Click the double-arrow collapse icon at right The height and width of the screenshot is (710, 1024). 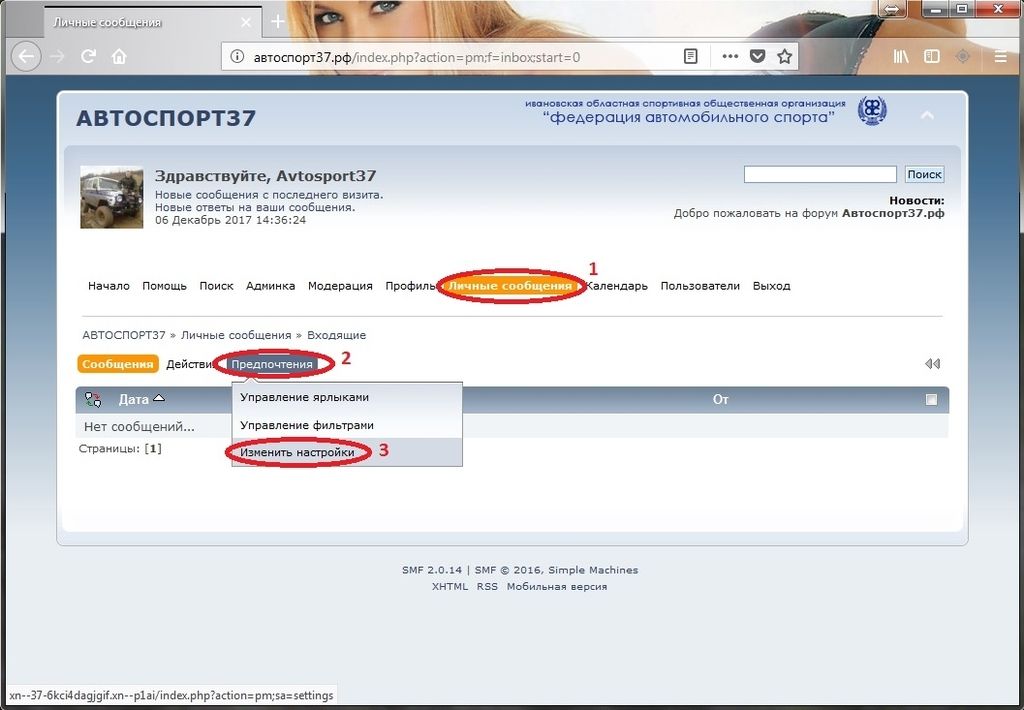pos(933,364)
